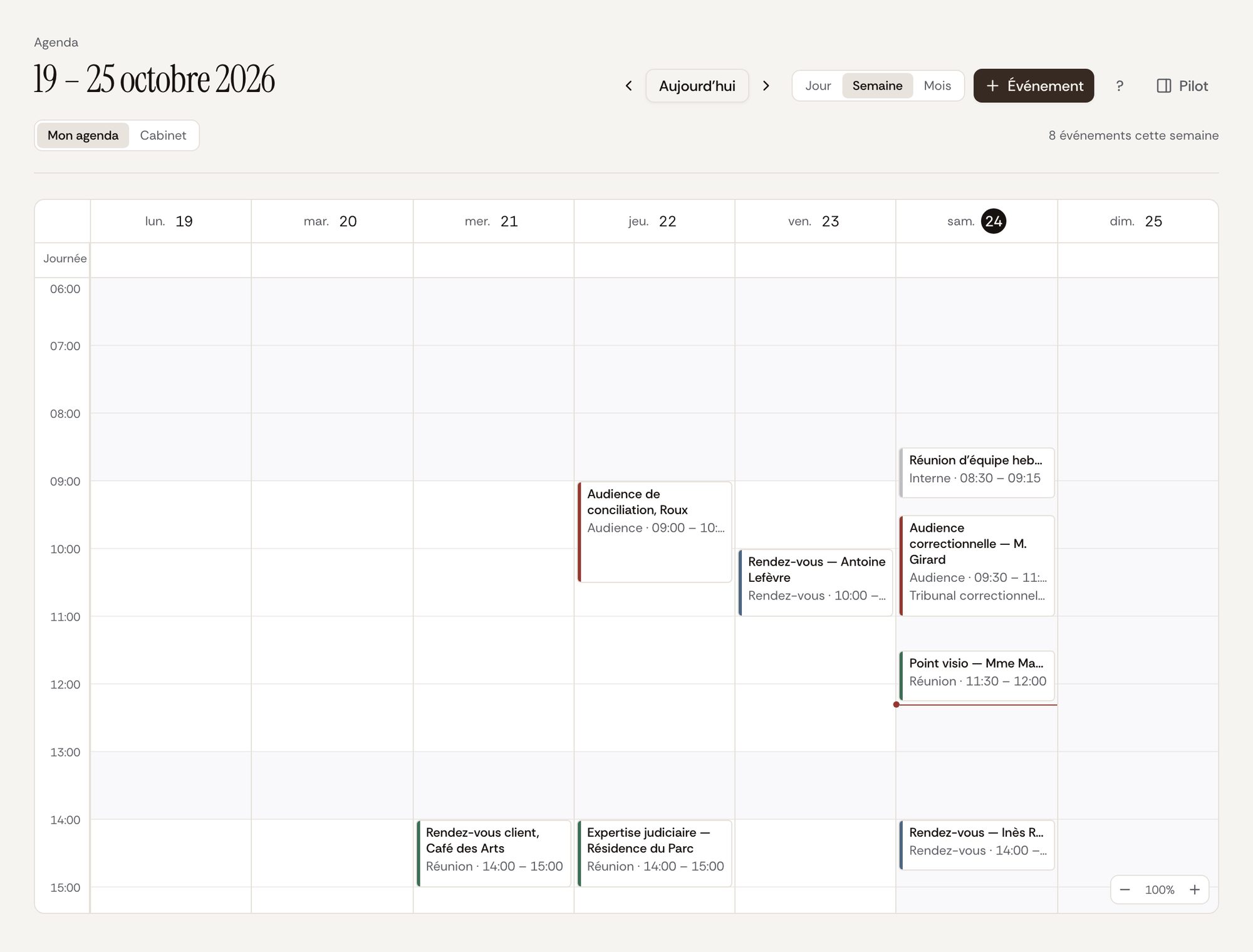Click the 19 – 25 octobre 2026 title
1253x952 pixels.
click(x=154, y=79)
